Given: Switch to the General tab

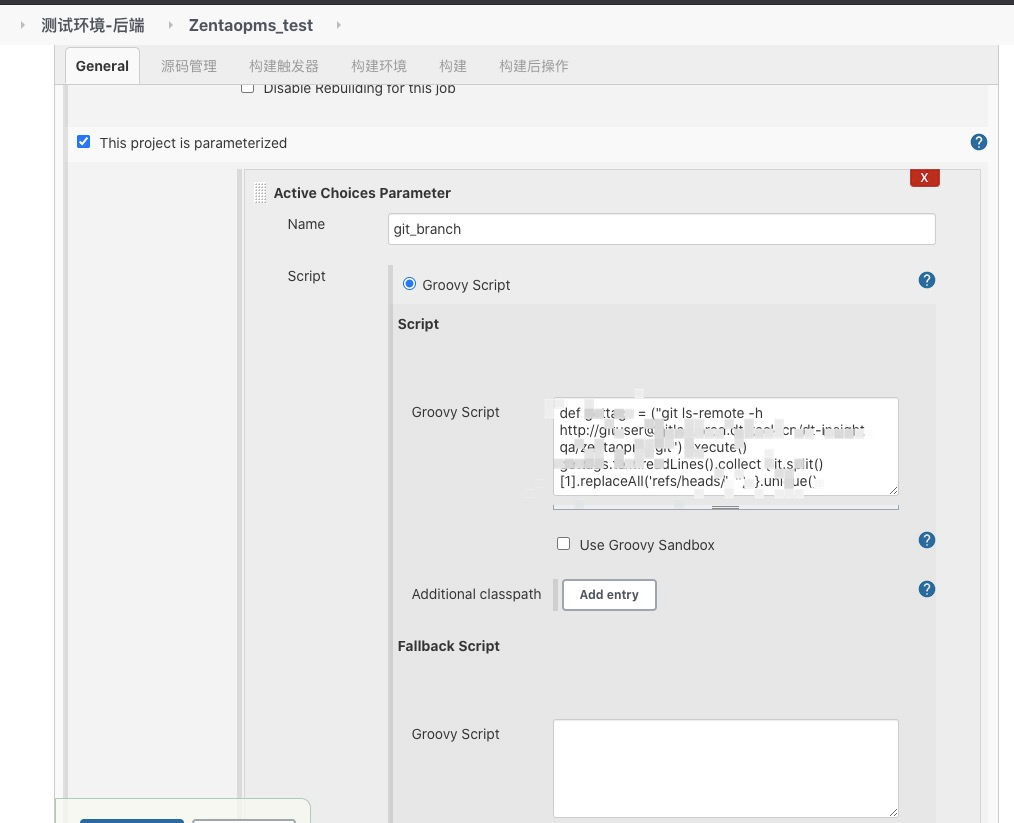Looking at the screenshot, I should point(102,66).
